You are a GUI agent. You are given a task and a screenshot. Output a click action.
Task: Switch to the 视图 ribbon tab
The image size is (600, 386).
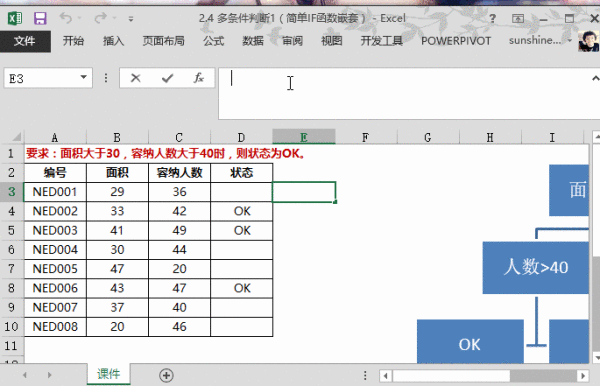click(332, 41)
